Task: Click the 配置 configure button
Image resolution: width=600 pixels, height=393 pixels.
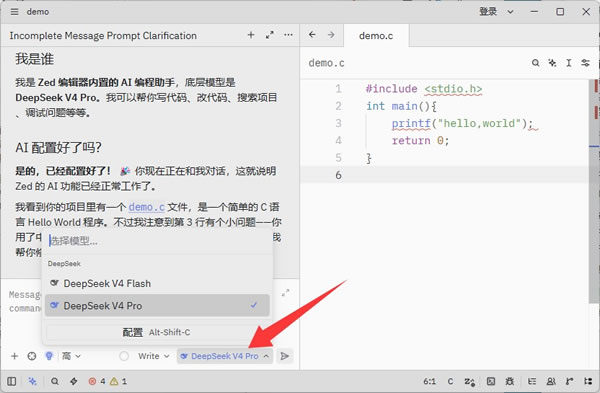Action: [x=157, y=332]
